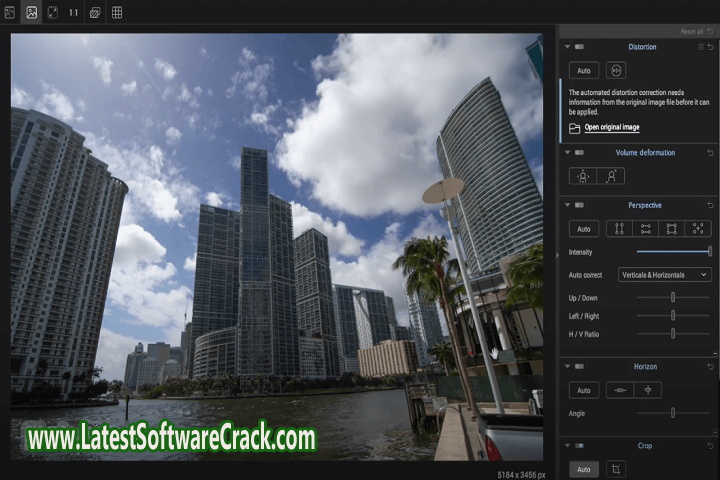Select the manual distortion type icon
This screenshot has height=480, width=720.
click(x=616, y=71)
